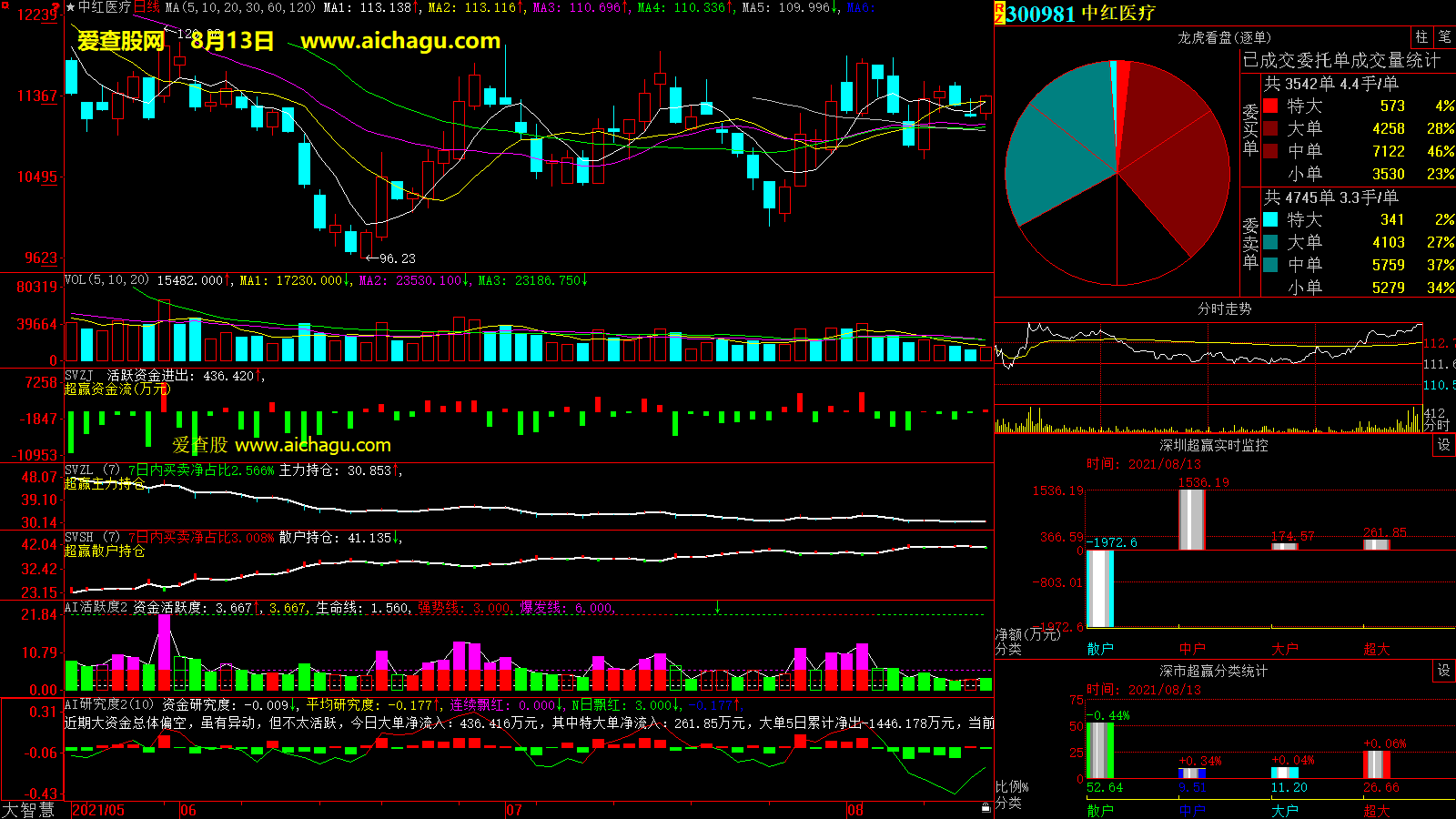Open 设 settings for 深圳超赢实时监控 panel
Image resolution: width=1456 pixels, height=819 pixels.
click(x=1444, y=445)
